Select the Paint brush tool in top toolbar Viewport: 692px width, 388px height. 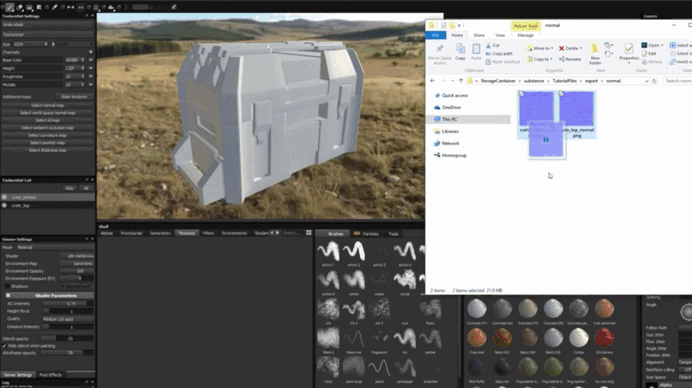[x=9, y=7]
